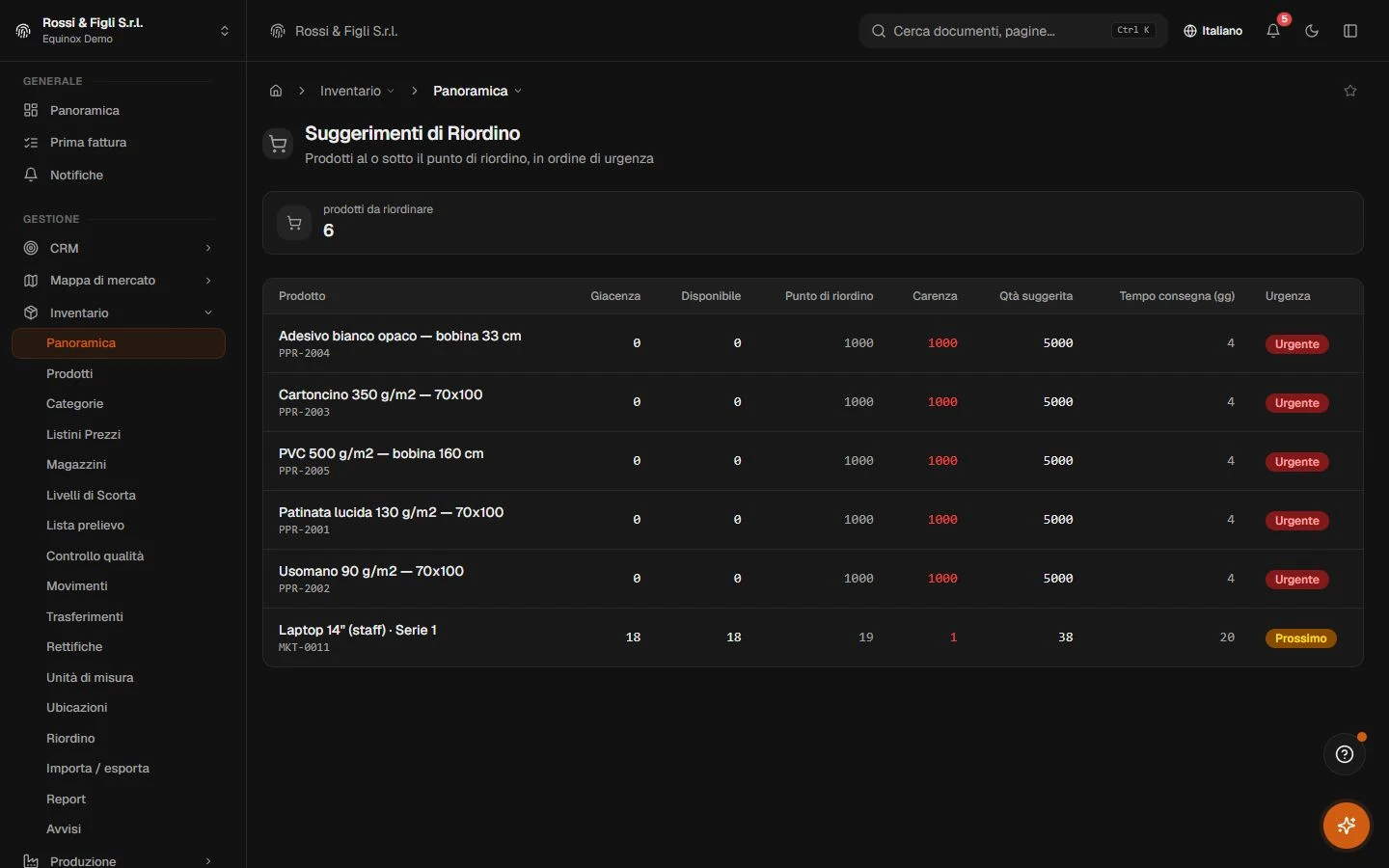Expand Mappa di mercato section
The width and height of the screenshot is (1389, 868).
[x=119, y=280]
